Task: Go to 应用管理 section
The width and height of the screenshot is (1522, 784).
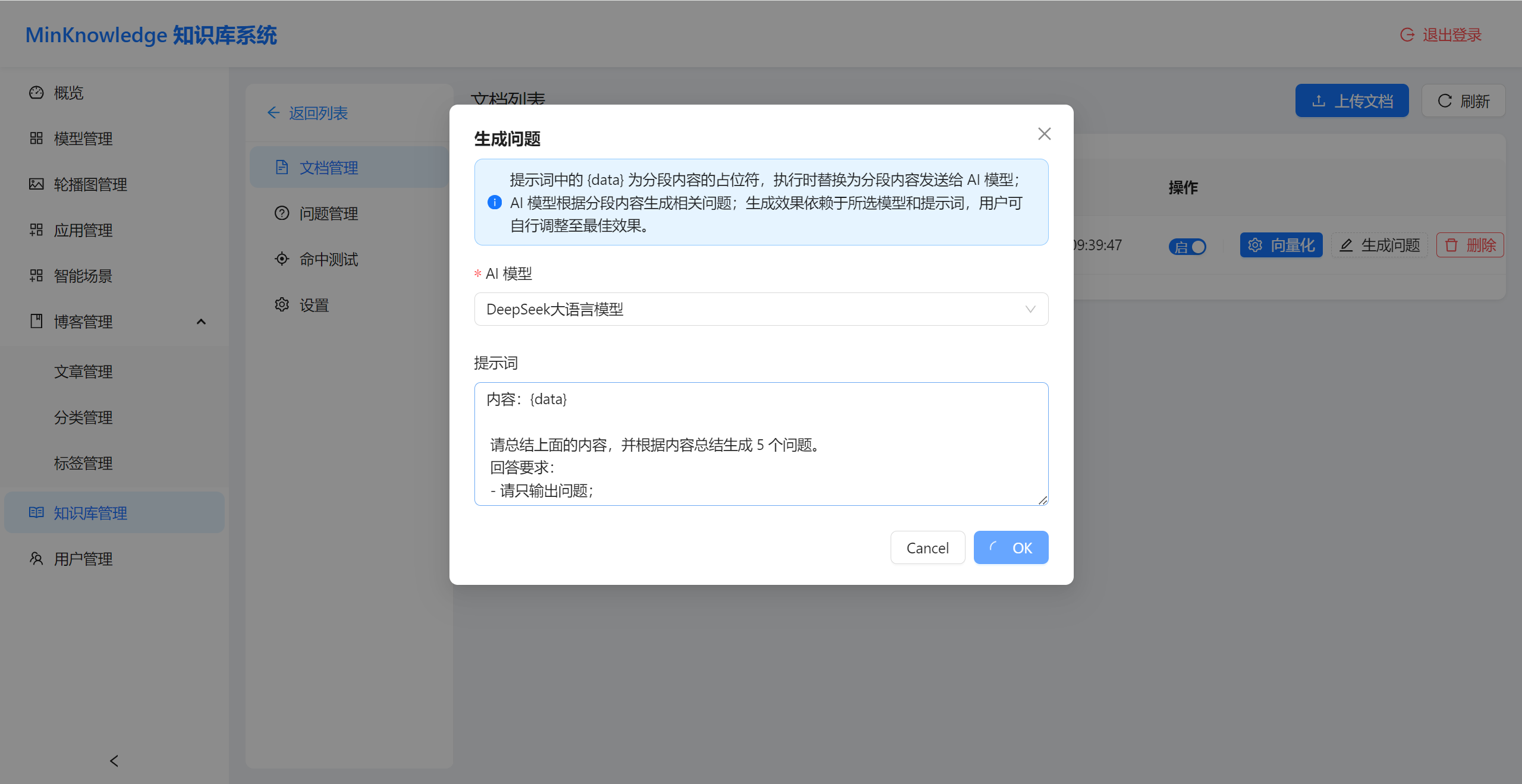Action: [x=82, y=230]
